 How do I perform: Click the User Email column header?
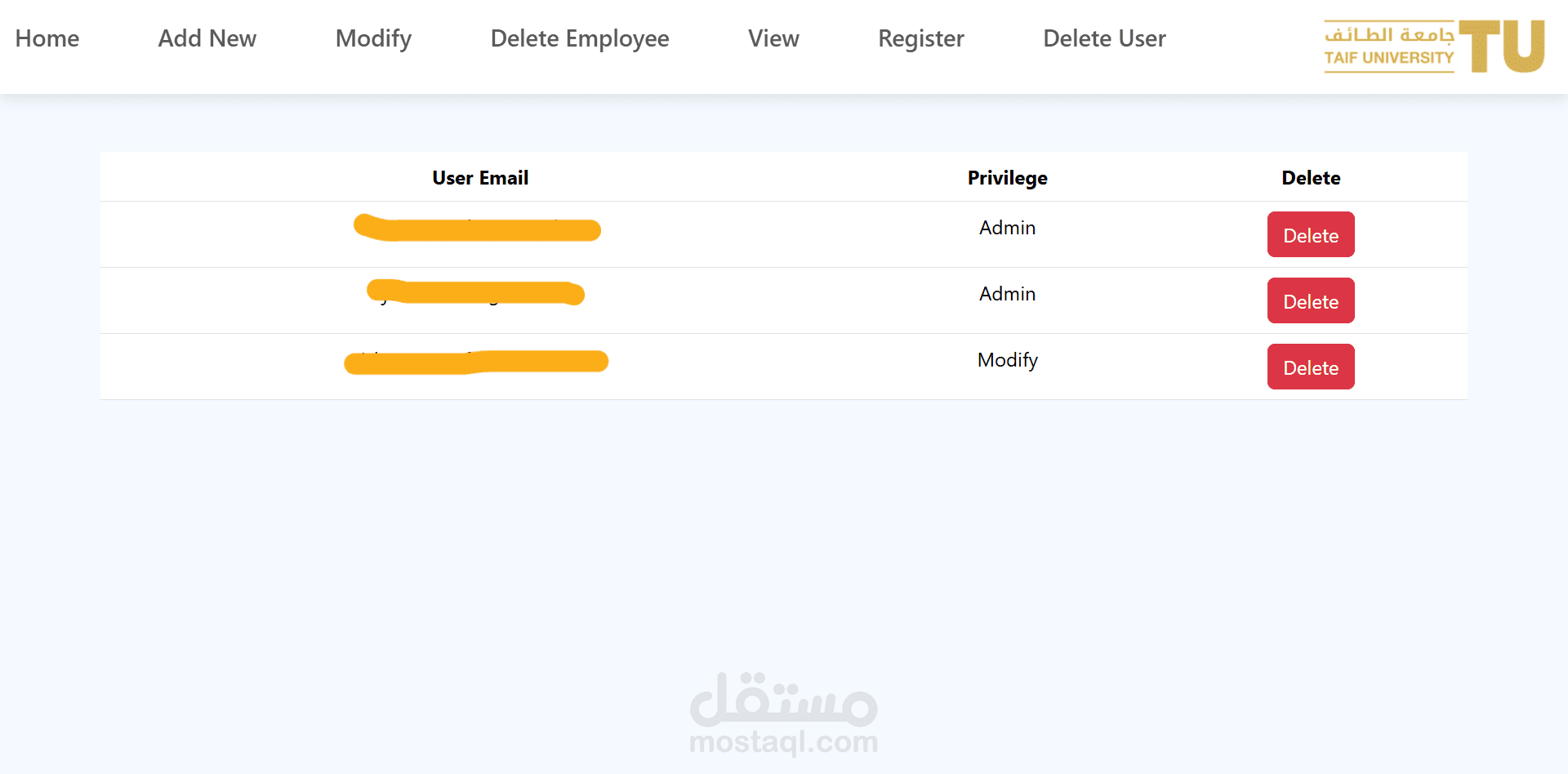tap(480, 177)
